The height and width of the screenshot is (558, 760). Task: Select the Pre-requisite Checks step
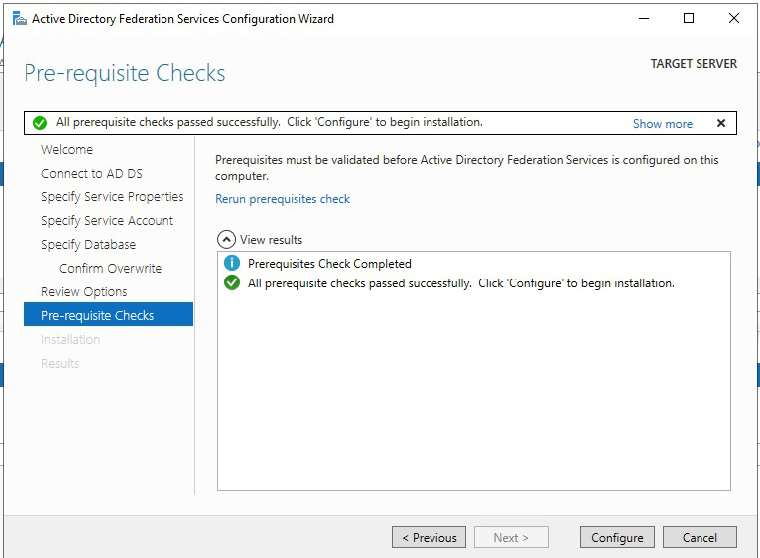click(x=109, y=314)
